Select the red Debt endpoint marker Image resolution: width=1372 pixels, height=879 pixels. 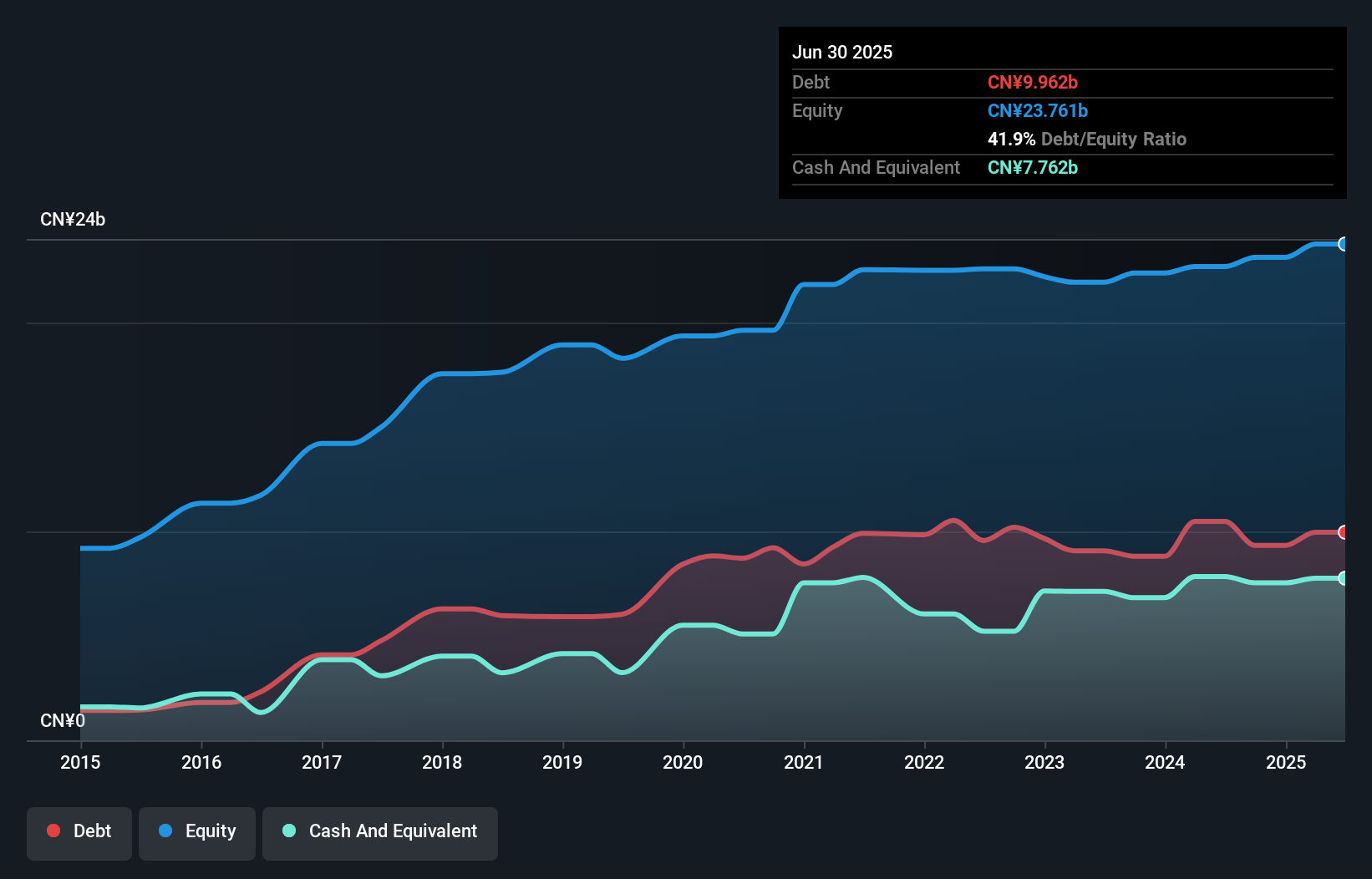(1343, 532)
